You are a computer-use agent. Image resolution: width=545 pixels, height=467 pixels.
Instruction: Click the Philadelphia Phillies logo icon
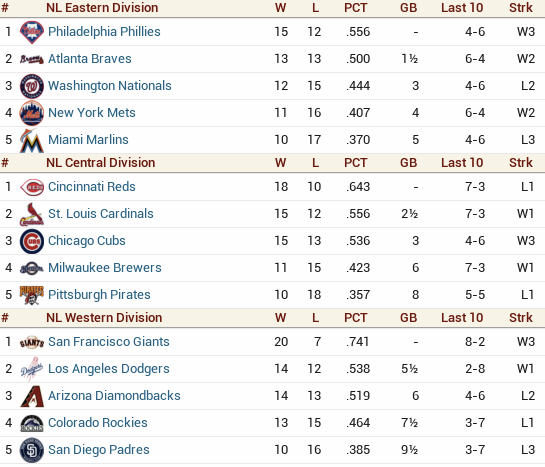(32, 32)
